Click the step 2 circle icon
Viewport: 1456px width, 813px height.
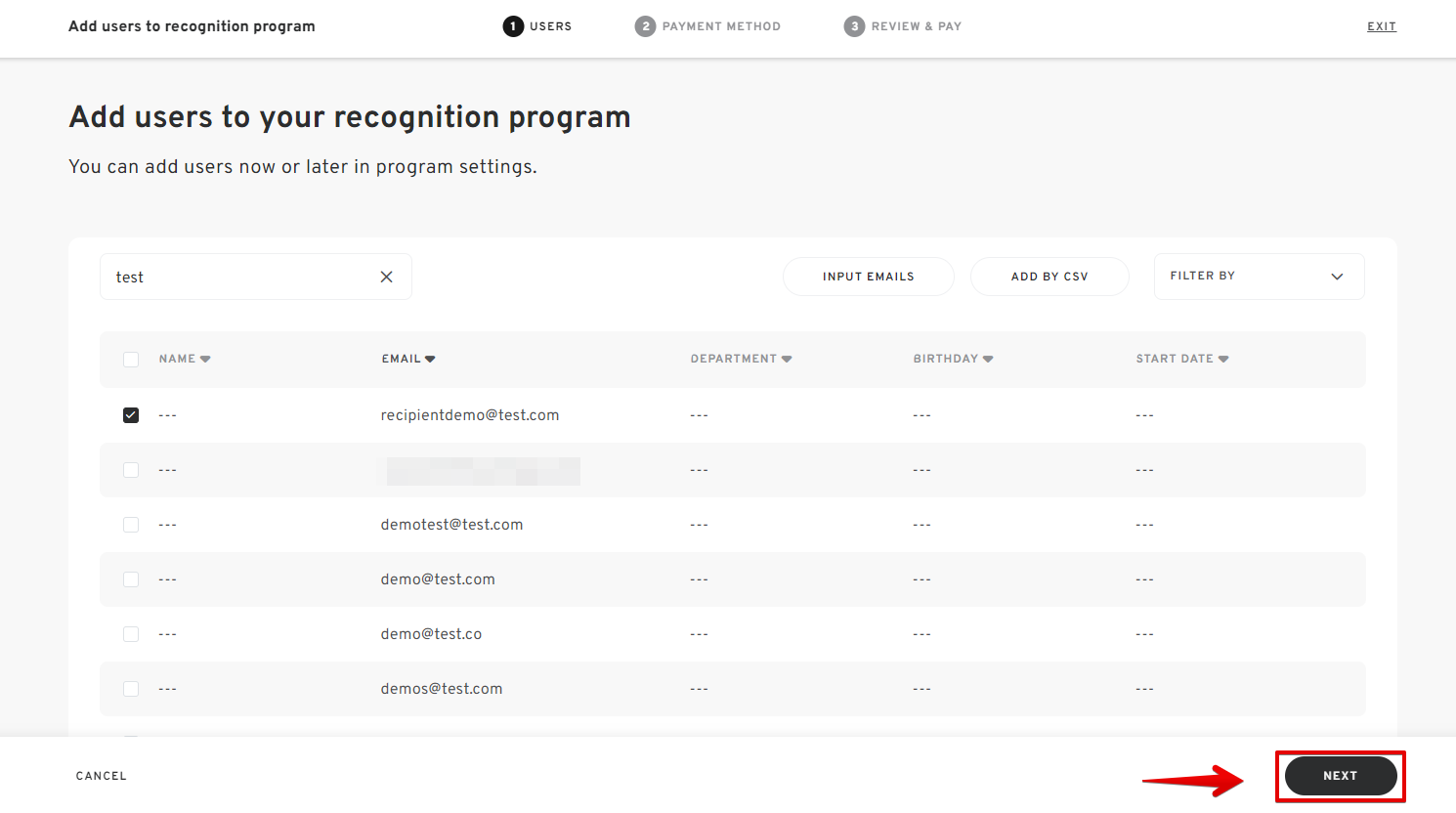coord(645,26)
